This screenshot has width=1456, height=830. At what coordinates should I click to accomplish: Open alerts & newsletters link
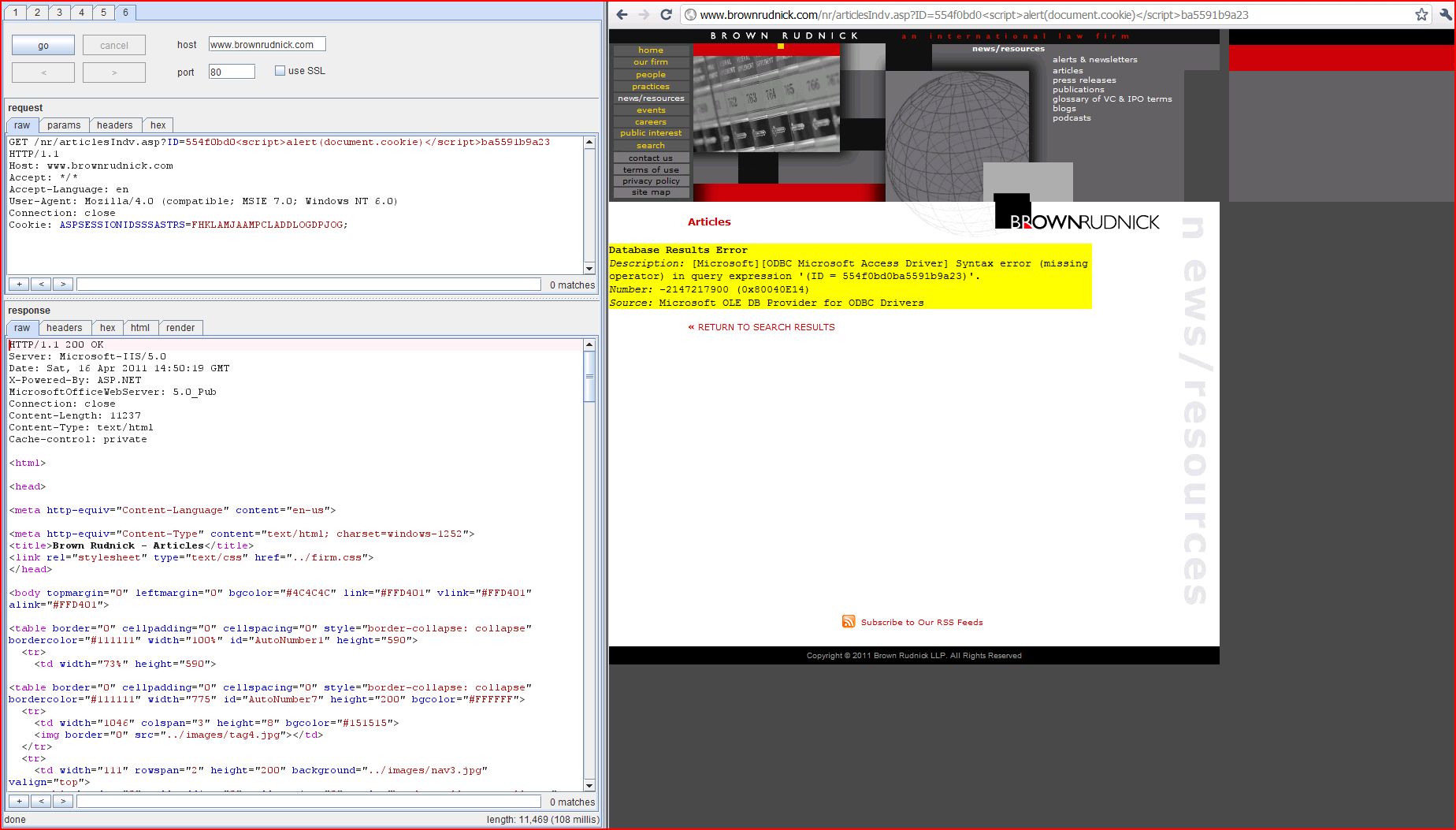(1095, 59)
